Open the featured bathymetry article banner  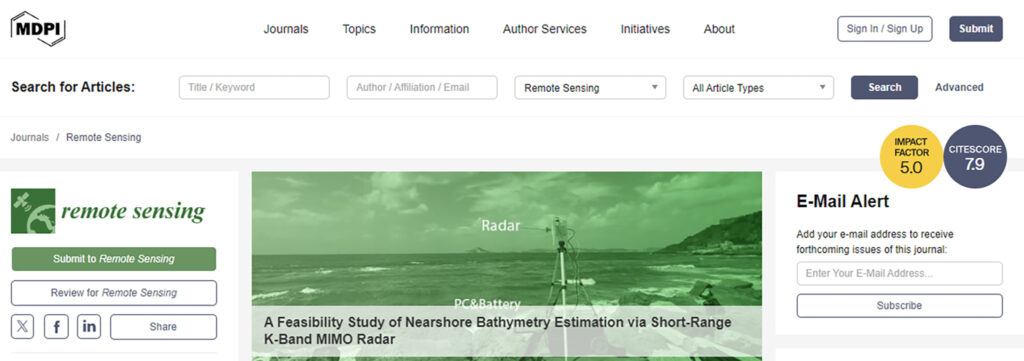507,266
